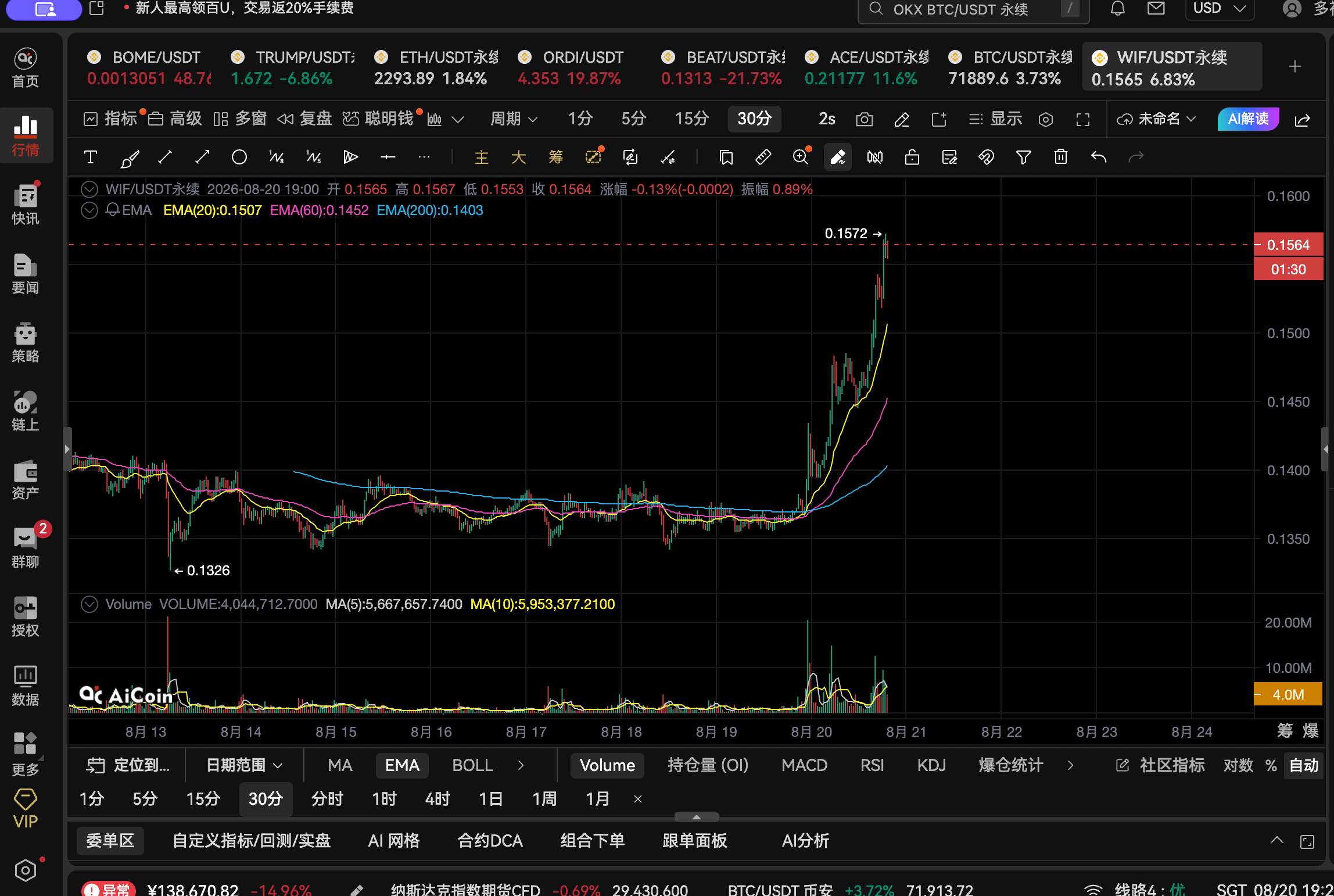Toggle 自动 auto scale
Screen dimensions: 1334x896
click(1304, 766)
